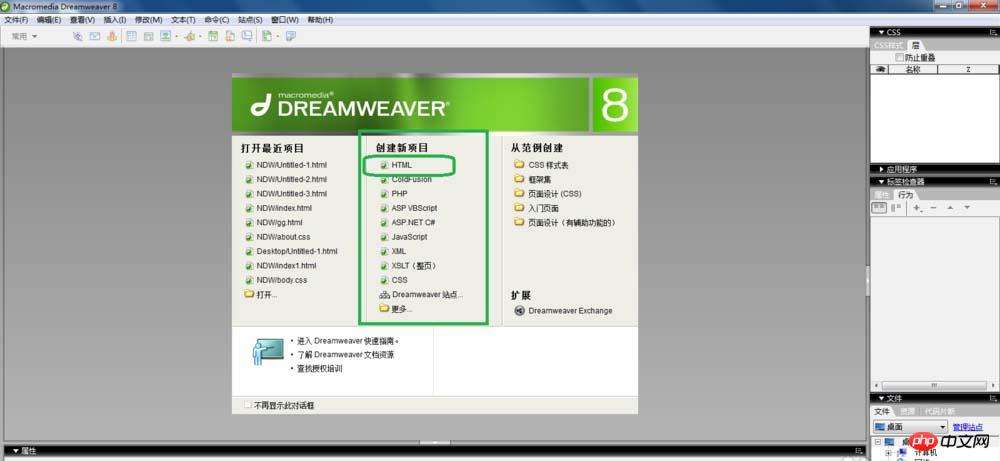Enable the 防止重叠 checkbox
Viewport: 1000px width, 461px height.
click(x=899, y=57)
